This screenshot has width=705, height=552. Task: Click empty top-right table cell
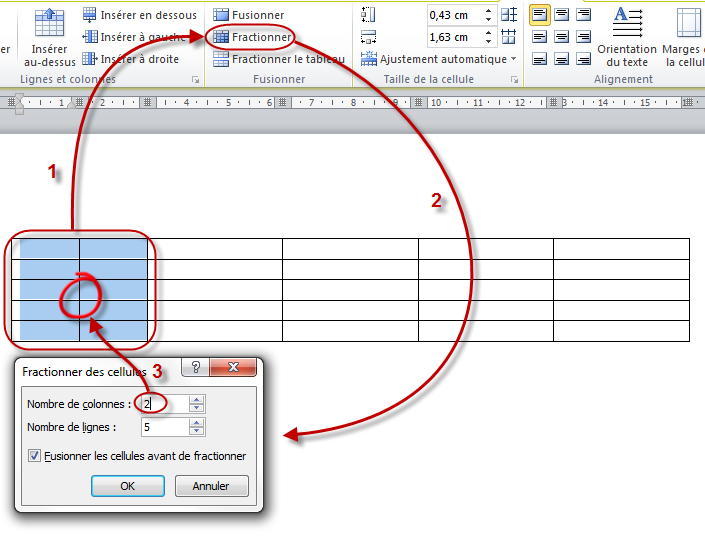click(x=621, y=249)
